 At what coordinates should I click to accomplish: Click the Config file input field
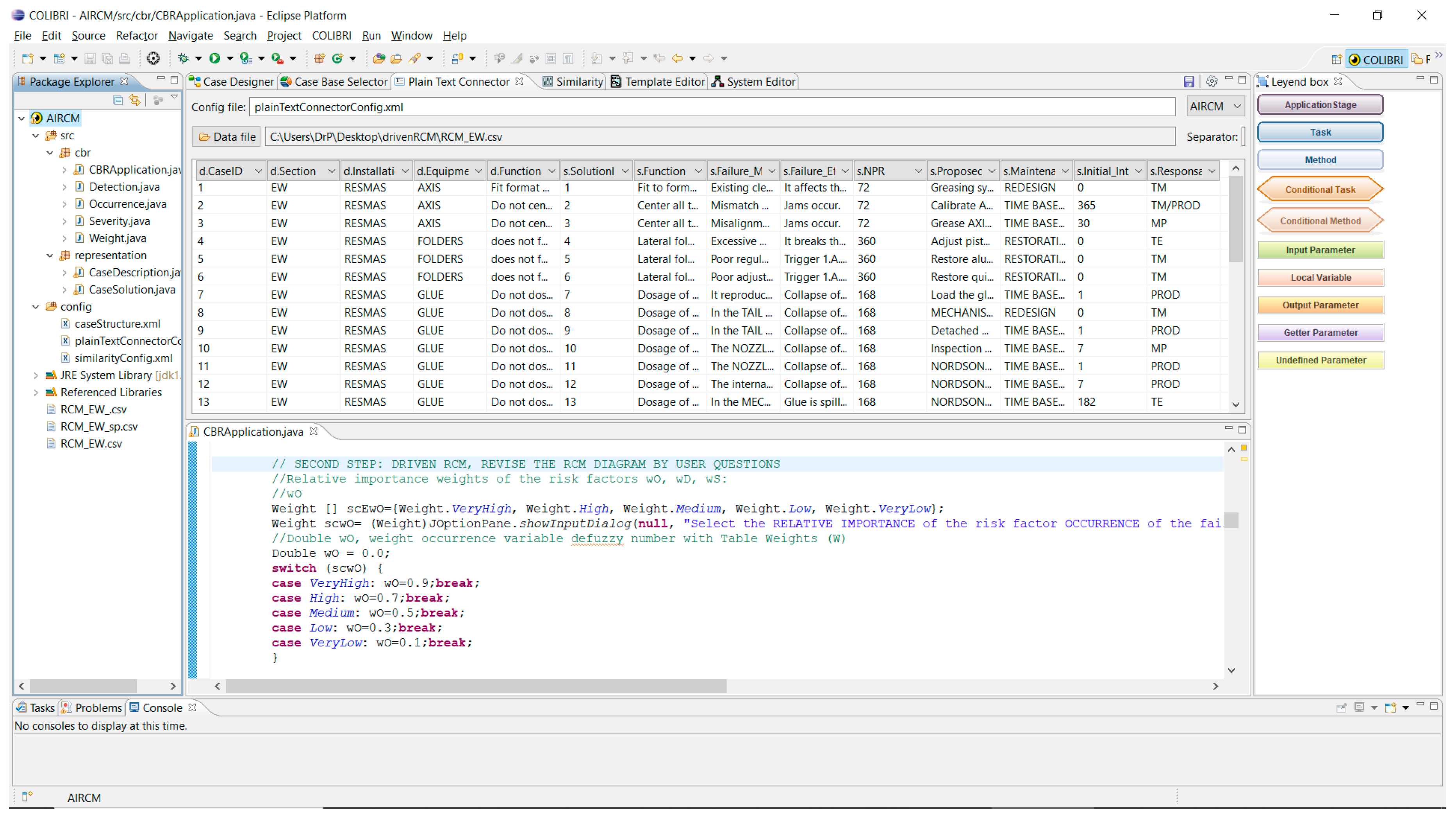click(x=712, y=107)
